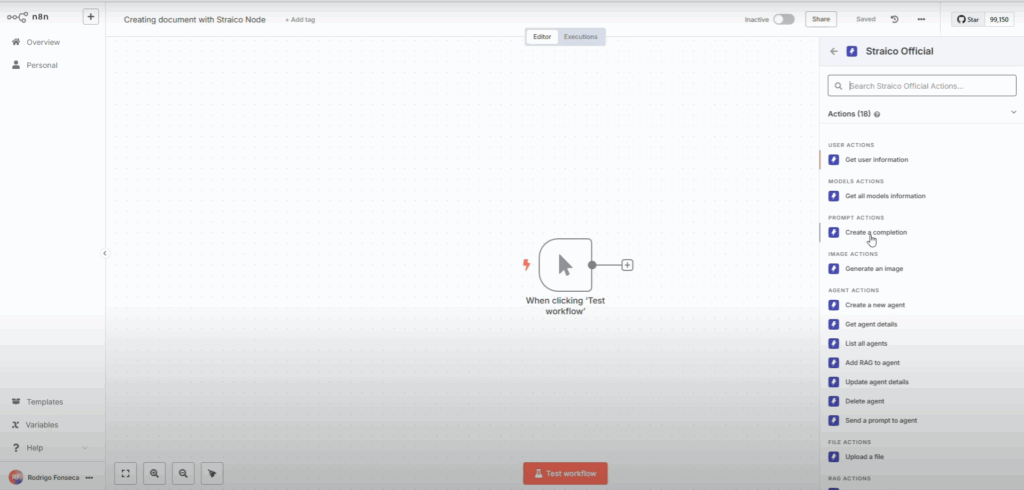Open Templates in the sidebar
Viewport: 1024px width, 490px height.
coord(44,402)
